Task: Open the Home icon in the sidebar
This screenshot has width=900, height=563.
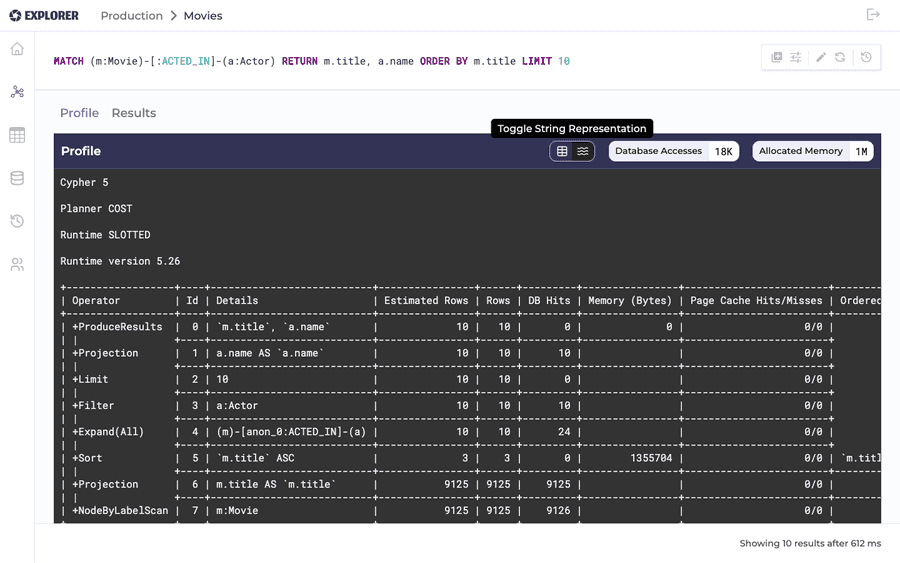Action: [x=17, y=49]
